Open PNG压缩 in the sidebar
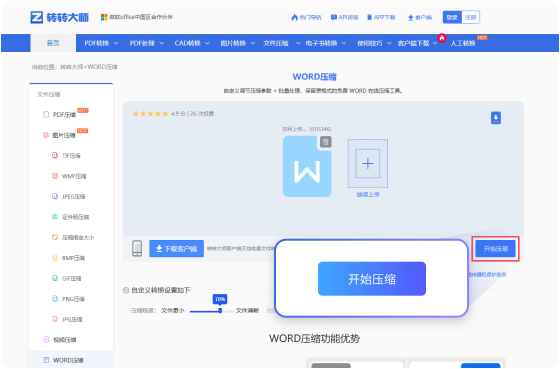Image resolution: width=560 pixels, height=369 pixels. (x=69, y=299)
